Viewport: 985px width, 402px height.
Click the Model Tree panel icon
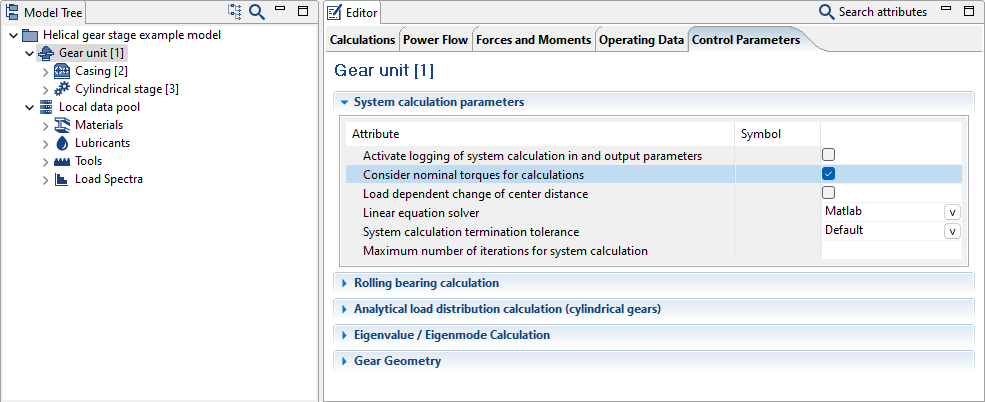(12, 12)
